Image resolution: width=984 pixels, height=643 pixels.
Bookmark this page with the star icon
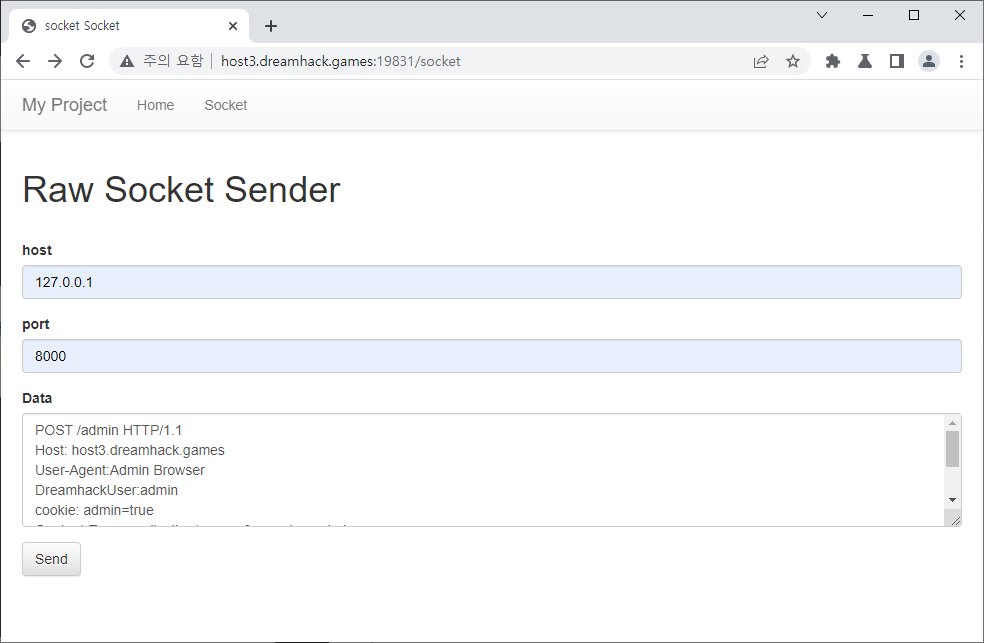pyautogui.click(x=793, y=61)
